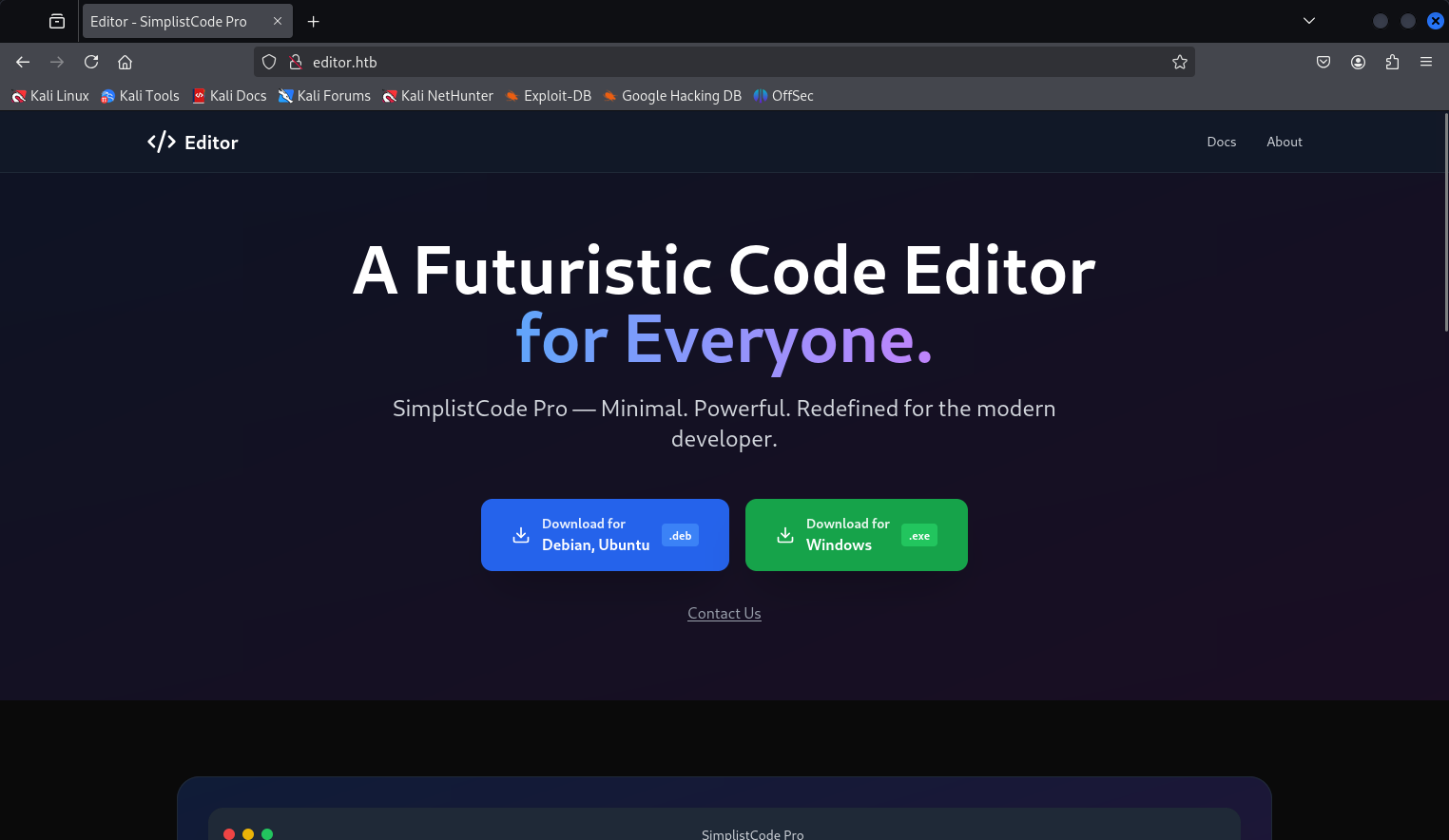Open the Save to Pocket icon
Screen dimensions: 1449x840
click(x=1323, y=62)
